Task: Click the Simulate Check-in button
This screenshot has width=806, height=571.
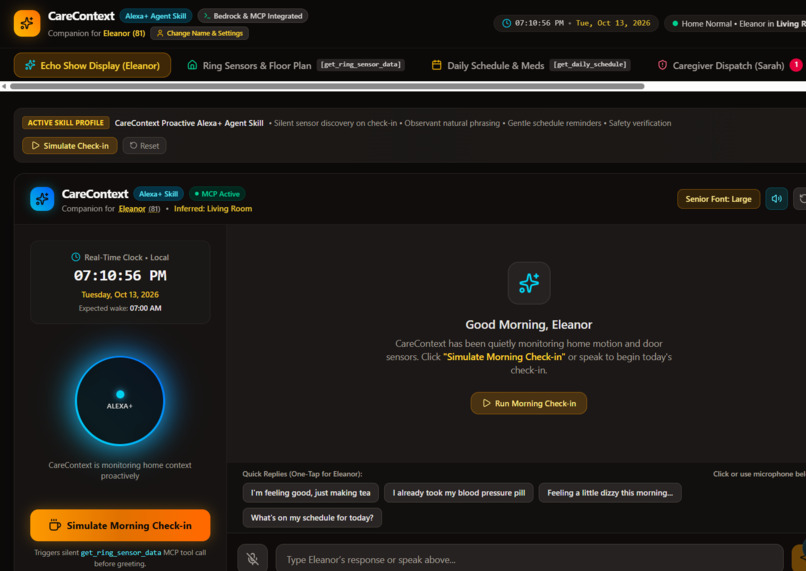Action: pos(70,145)
